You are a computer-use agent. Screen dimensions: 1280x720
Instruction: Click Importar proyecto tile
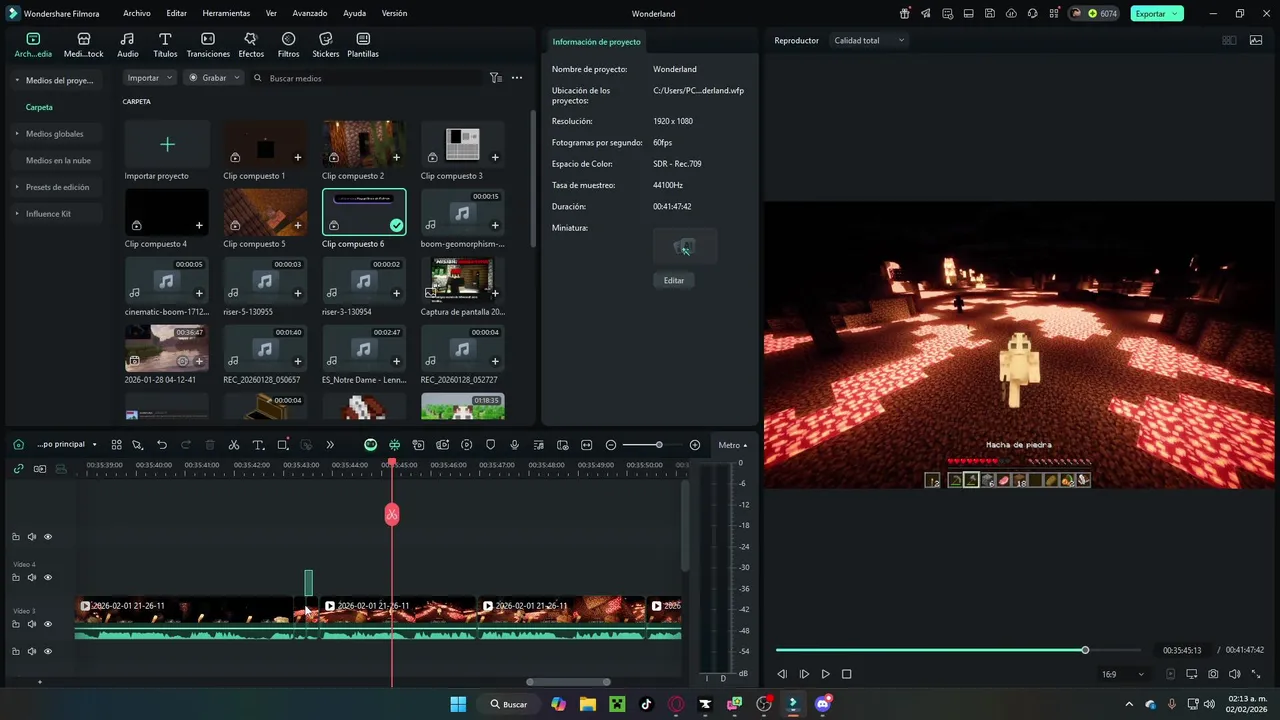(167, 151)
